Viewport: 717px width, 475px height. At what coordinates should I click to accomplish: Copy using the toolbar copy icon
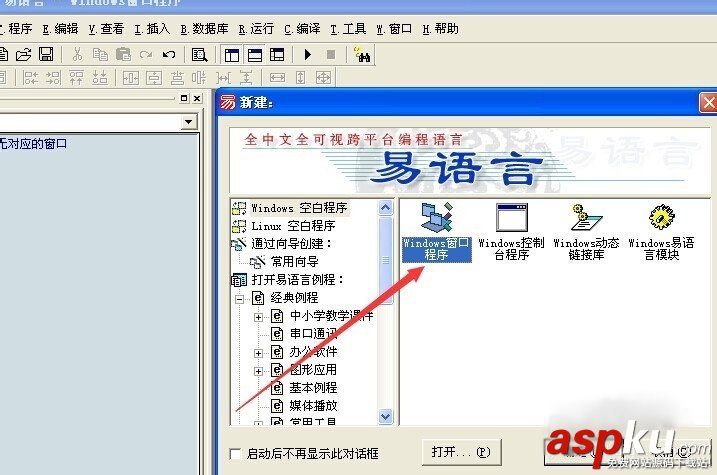(100, 55)
